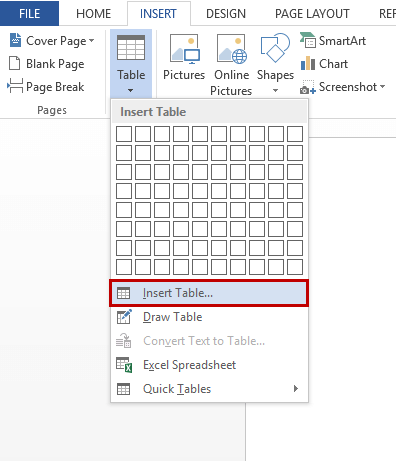Switch to the HOME tab
Screen dimensions: 396x461
[x=93, y=14]
